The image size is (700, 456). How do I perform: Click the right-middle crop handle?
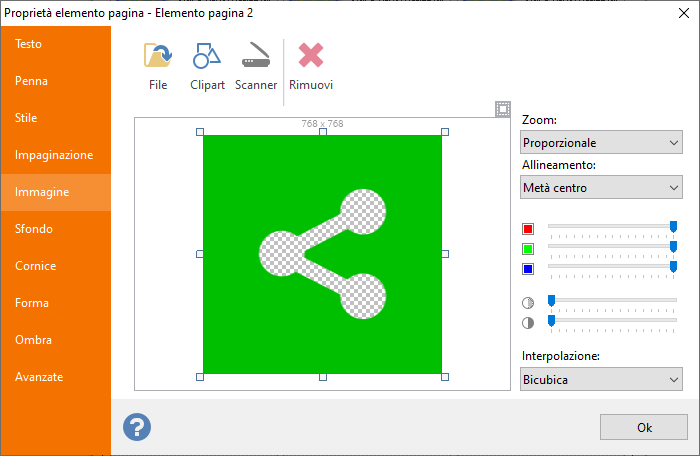point(445,254)
